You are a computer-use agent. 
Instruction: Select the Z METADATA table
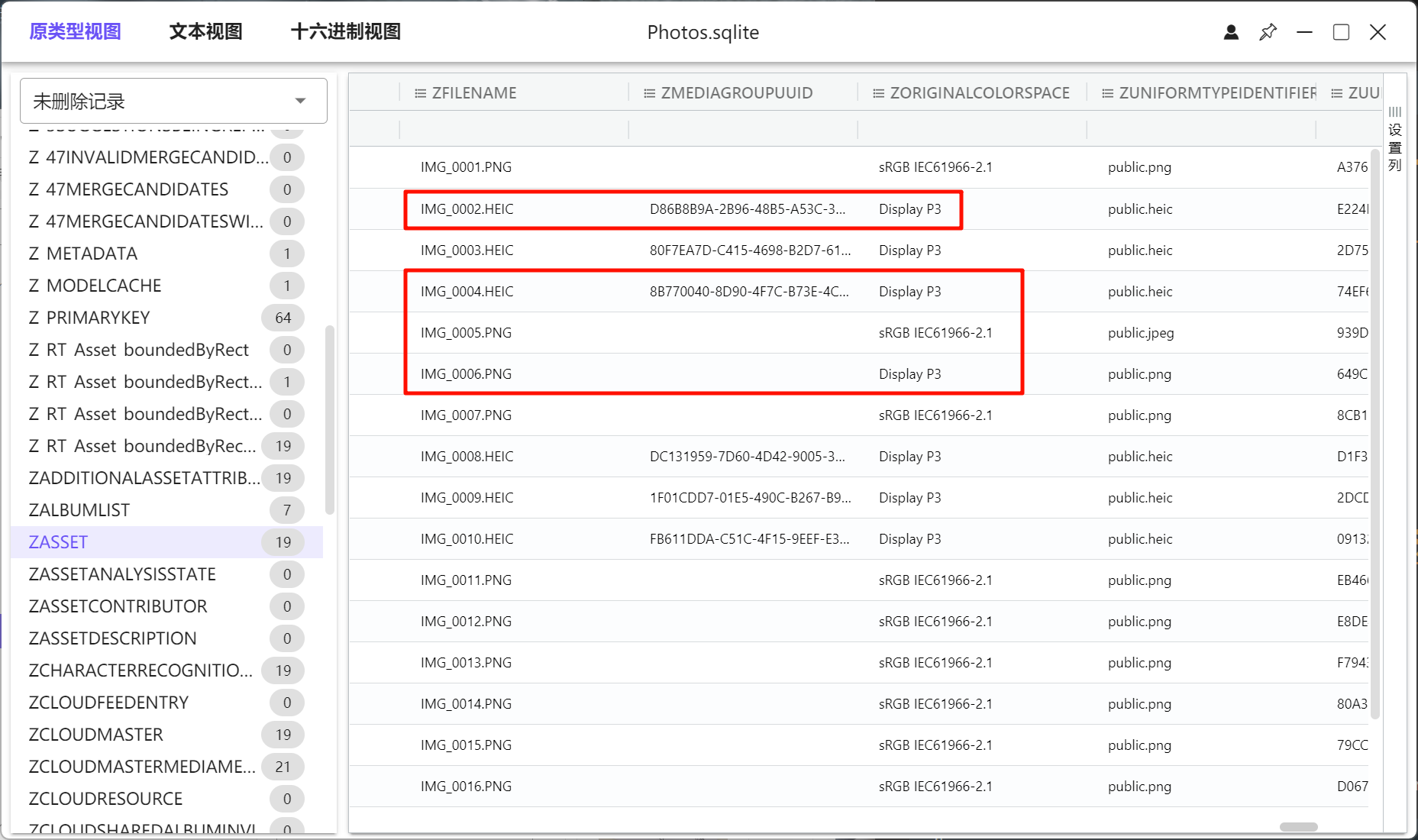click(x=83, y=254)
